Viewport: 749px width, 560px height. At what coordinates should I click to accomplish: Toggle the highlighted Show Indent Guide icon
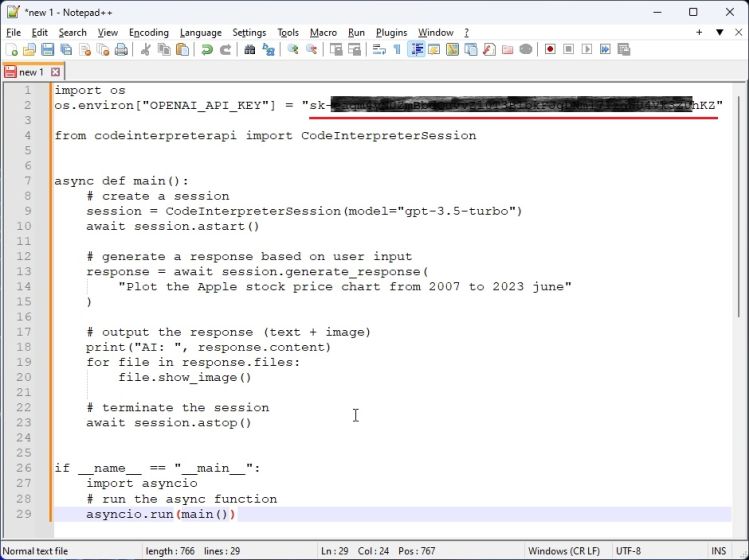(x=416, y=50)
